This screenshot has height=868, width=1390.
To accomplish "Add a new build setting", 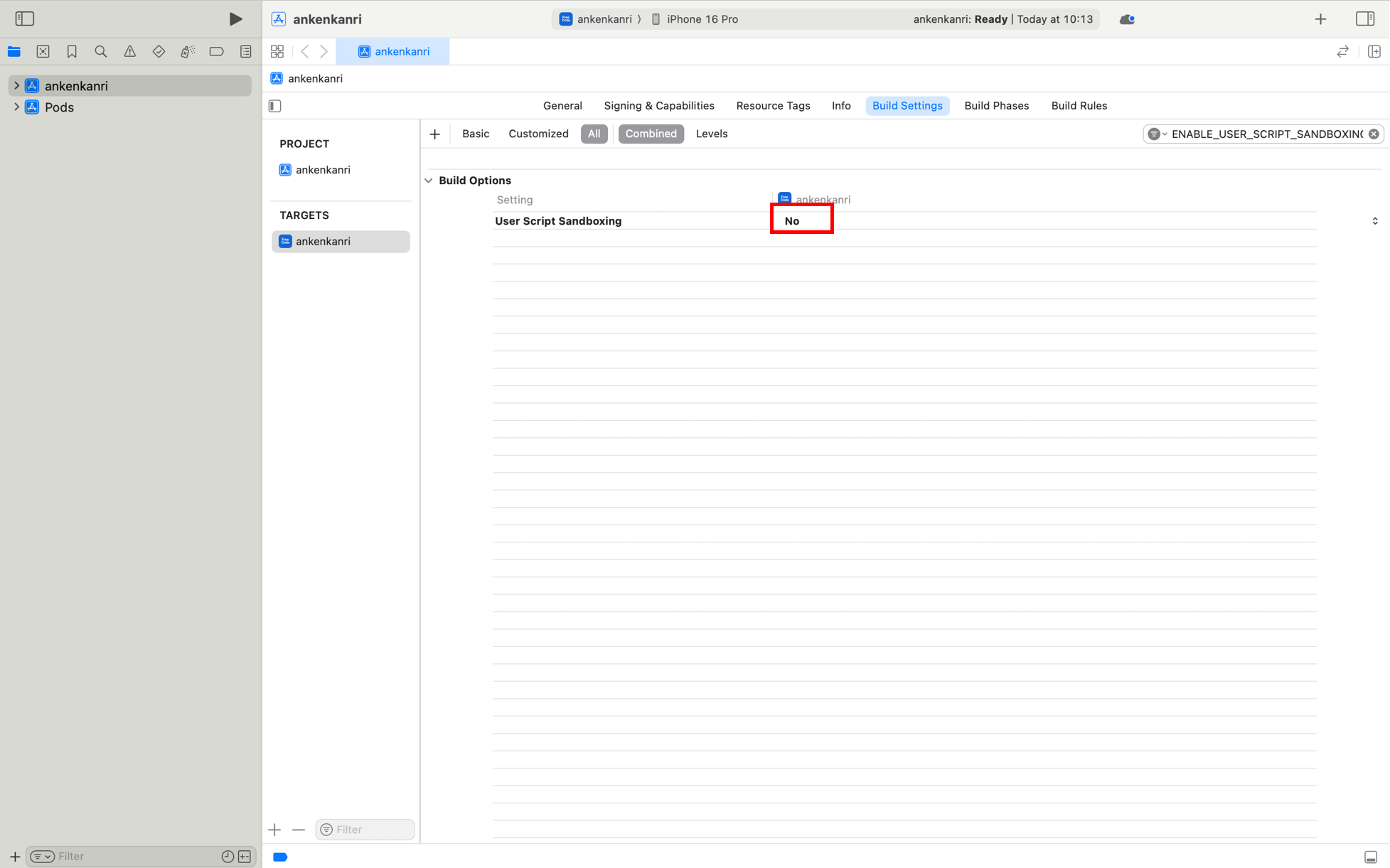I will point(435,134).
